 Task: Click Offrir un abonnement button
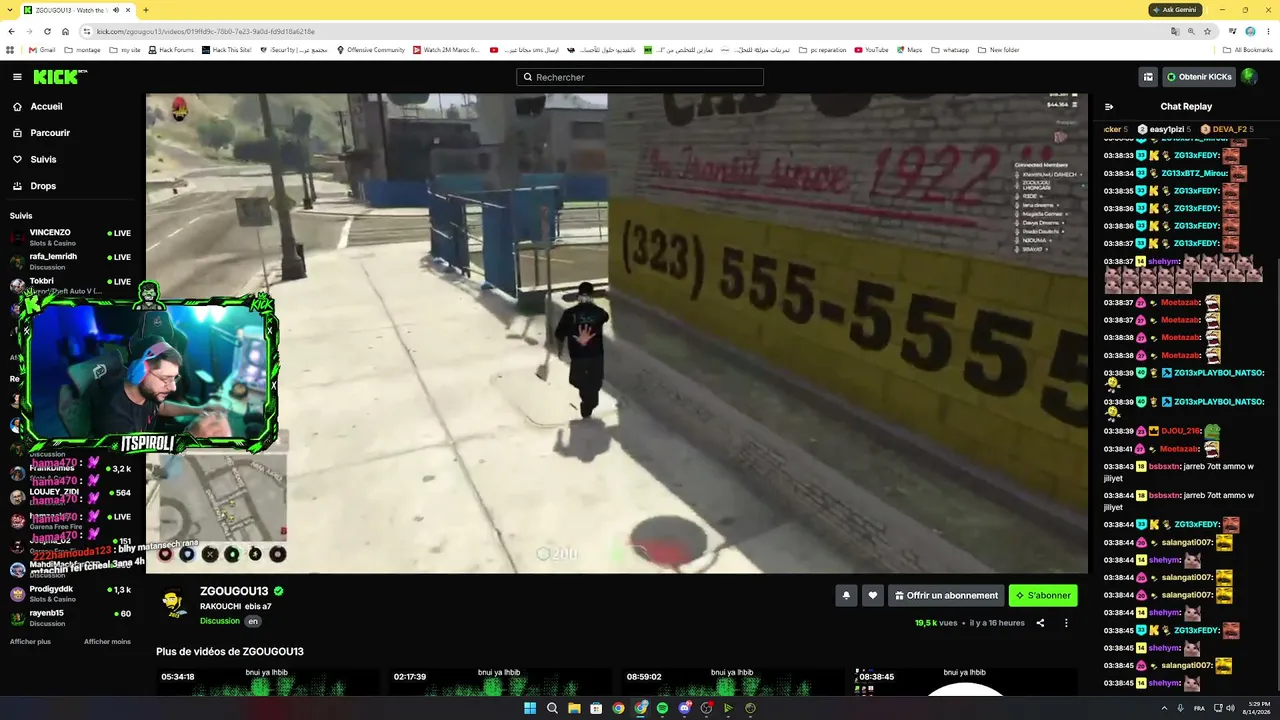(946, 595)
